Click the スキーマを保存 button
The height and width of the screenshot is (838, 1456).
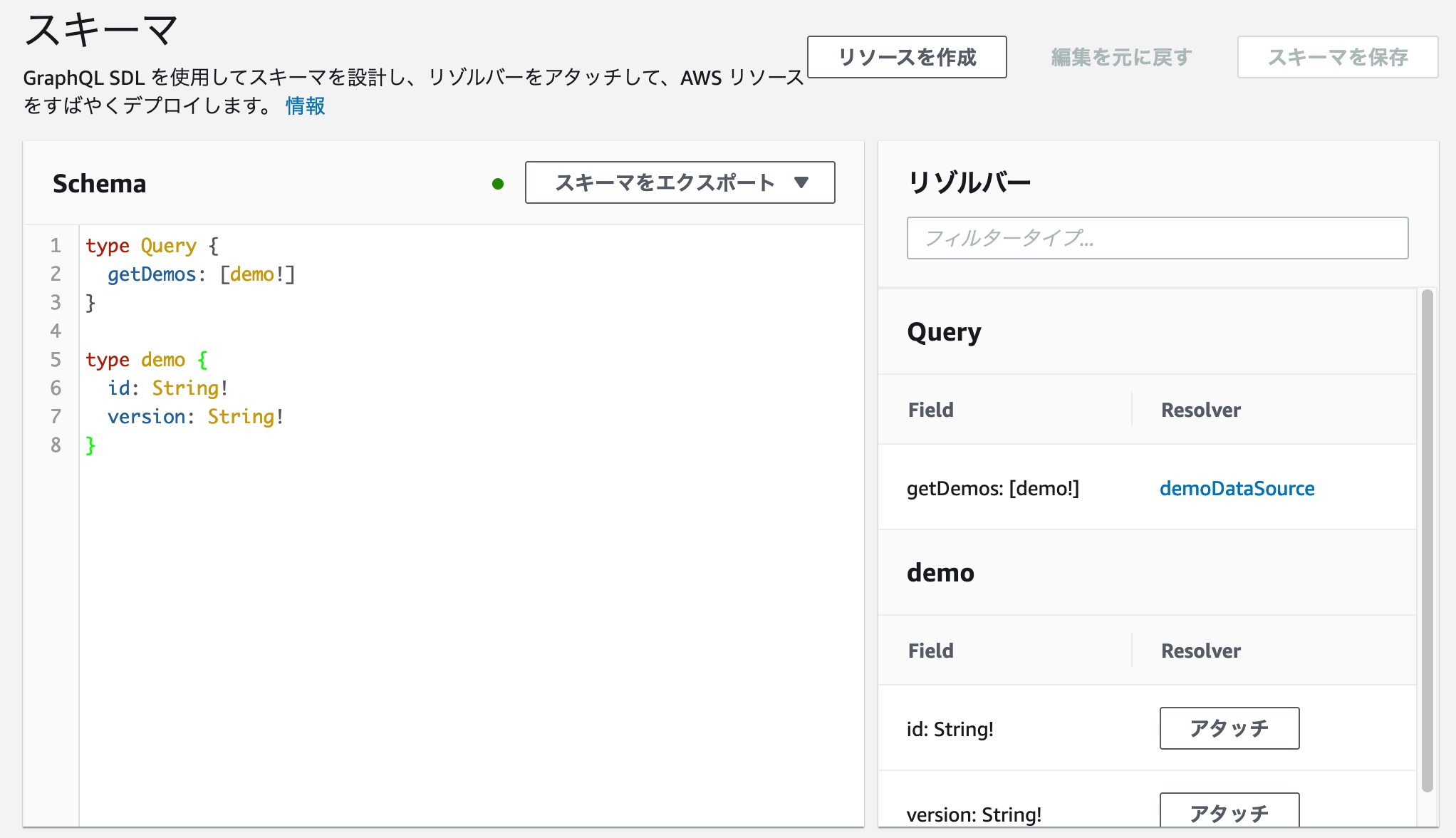[1337, 57]
